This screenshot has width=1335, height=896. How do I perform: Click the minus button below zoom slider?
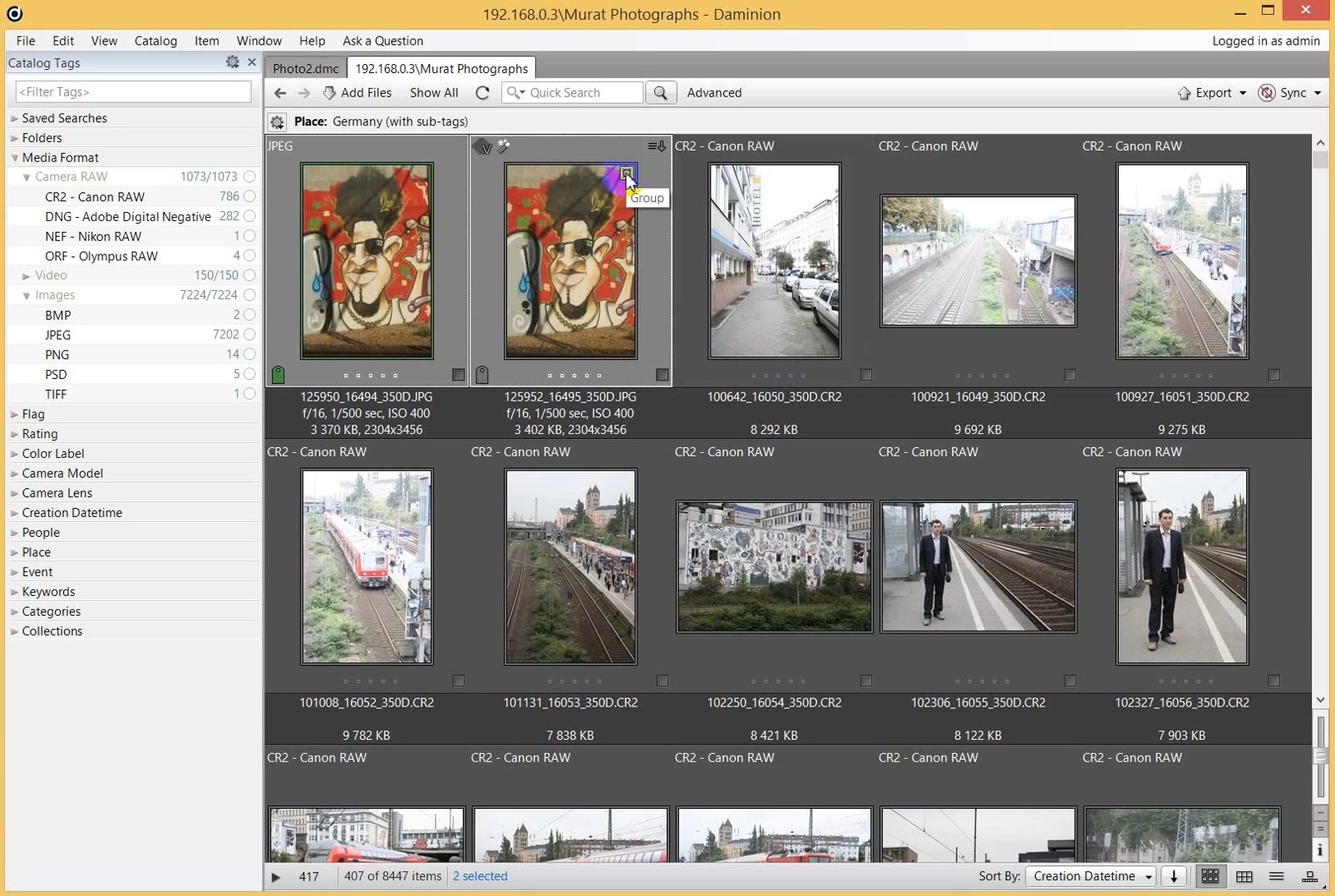[1320, 811]
